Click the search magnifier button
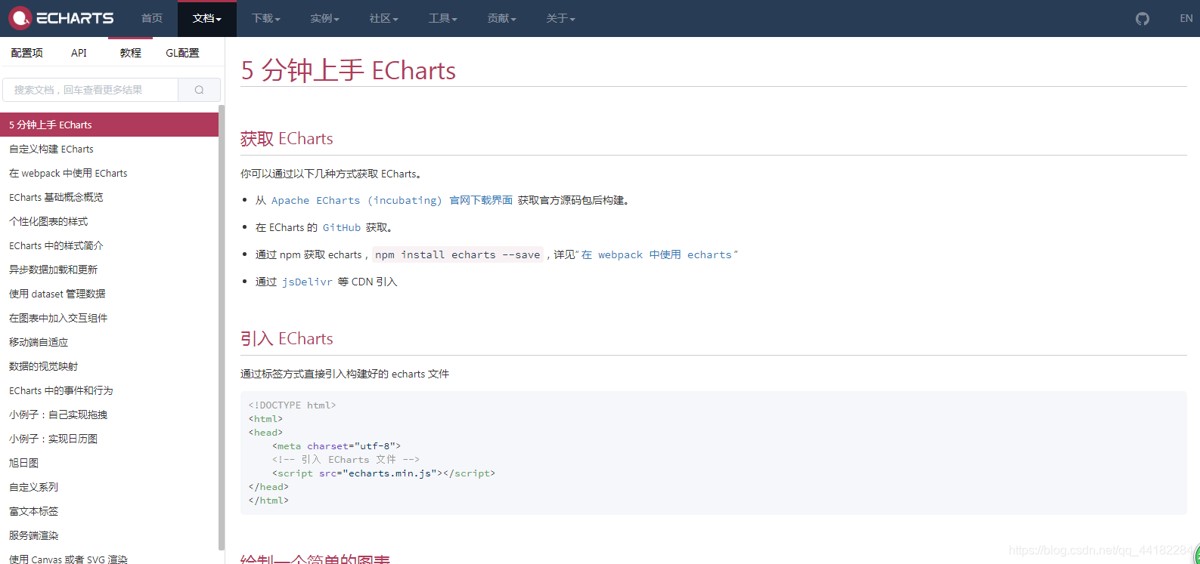Screen dimensions: 1200x564 tap(199, 90)
